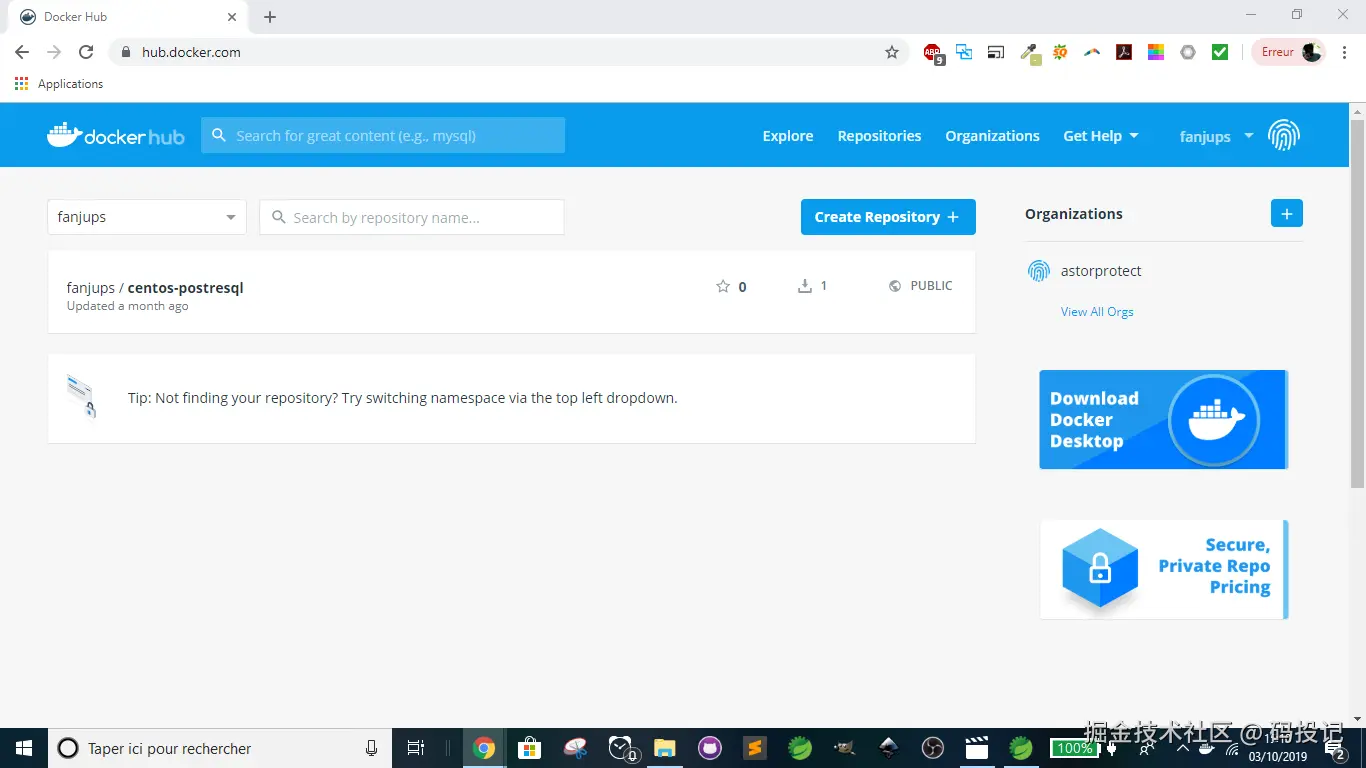
Task: Click the astorprotect organization link
Action: pyautogui.click(x=1101, y=271)
